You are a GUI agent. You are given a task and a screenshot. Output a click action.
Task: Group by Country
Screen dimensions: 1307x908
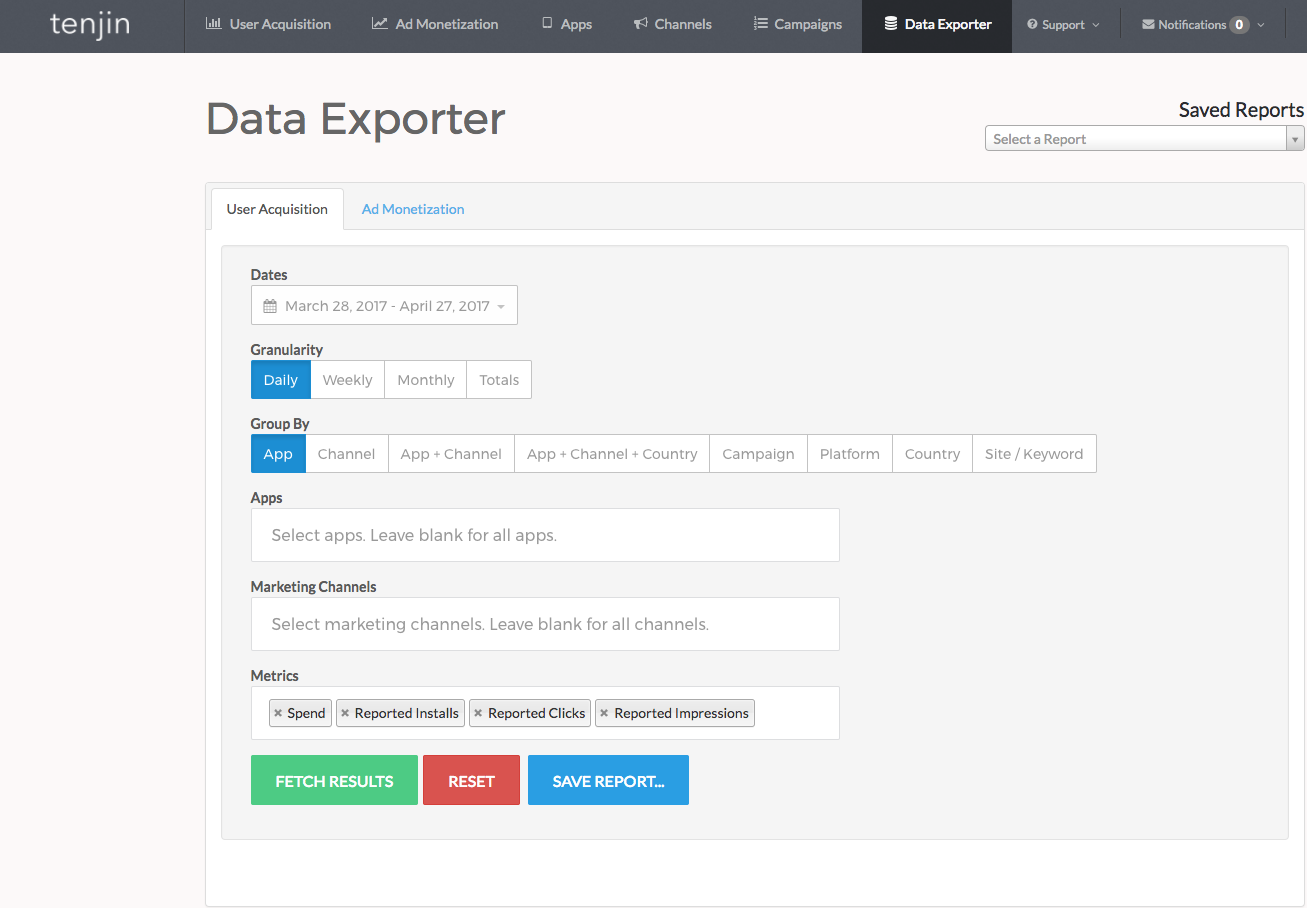tap(932, 454)
